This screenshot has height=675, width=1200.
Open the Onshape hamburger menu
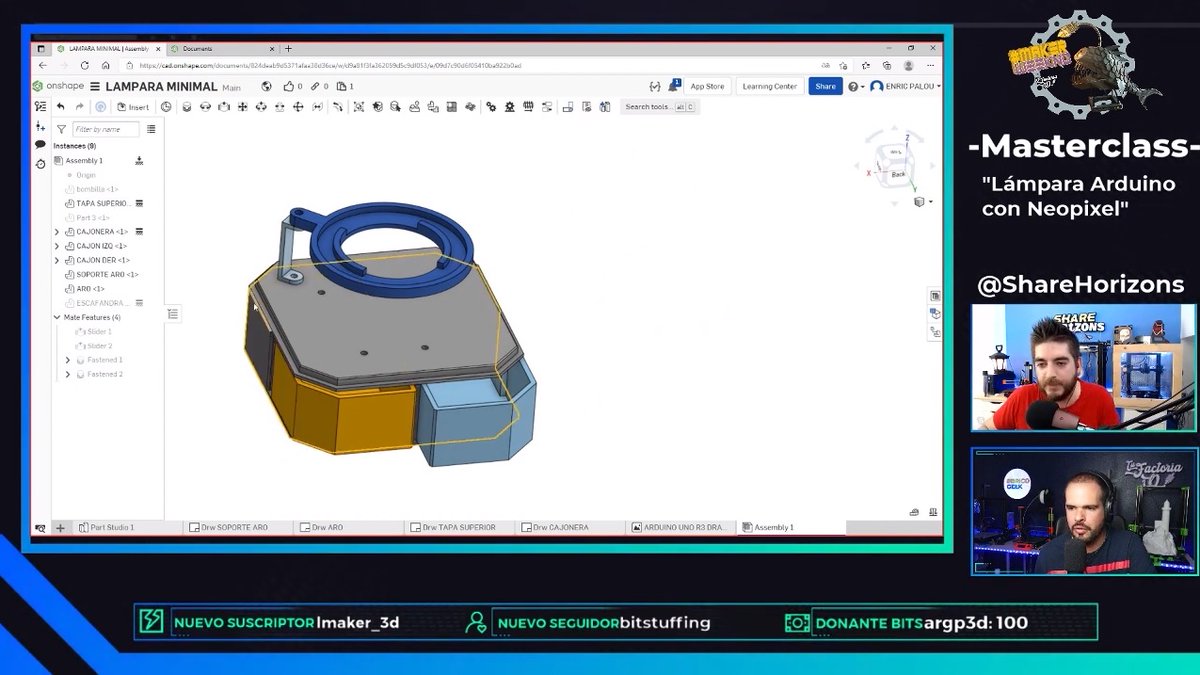coord(95,86)
